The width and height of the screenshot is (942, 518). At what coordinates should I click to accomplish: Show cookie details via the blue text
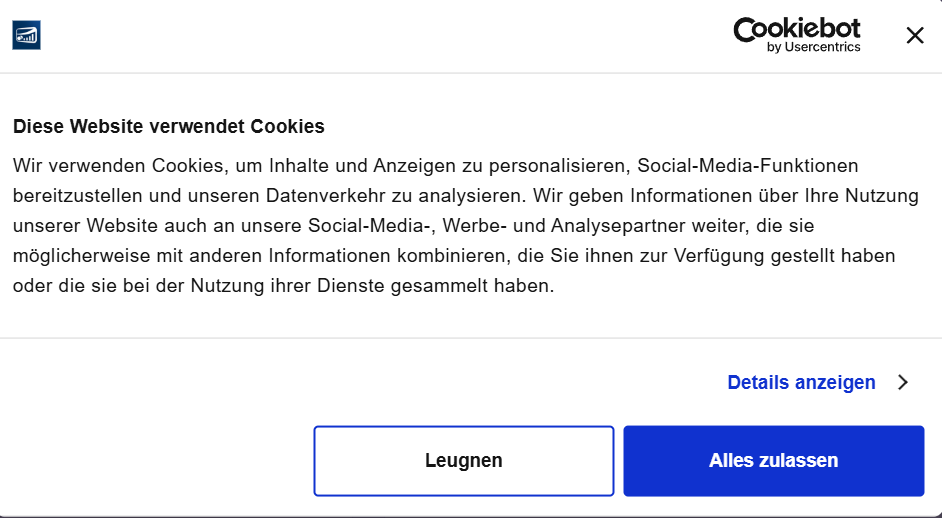tap(801, 382)
